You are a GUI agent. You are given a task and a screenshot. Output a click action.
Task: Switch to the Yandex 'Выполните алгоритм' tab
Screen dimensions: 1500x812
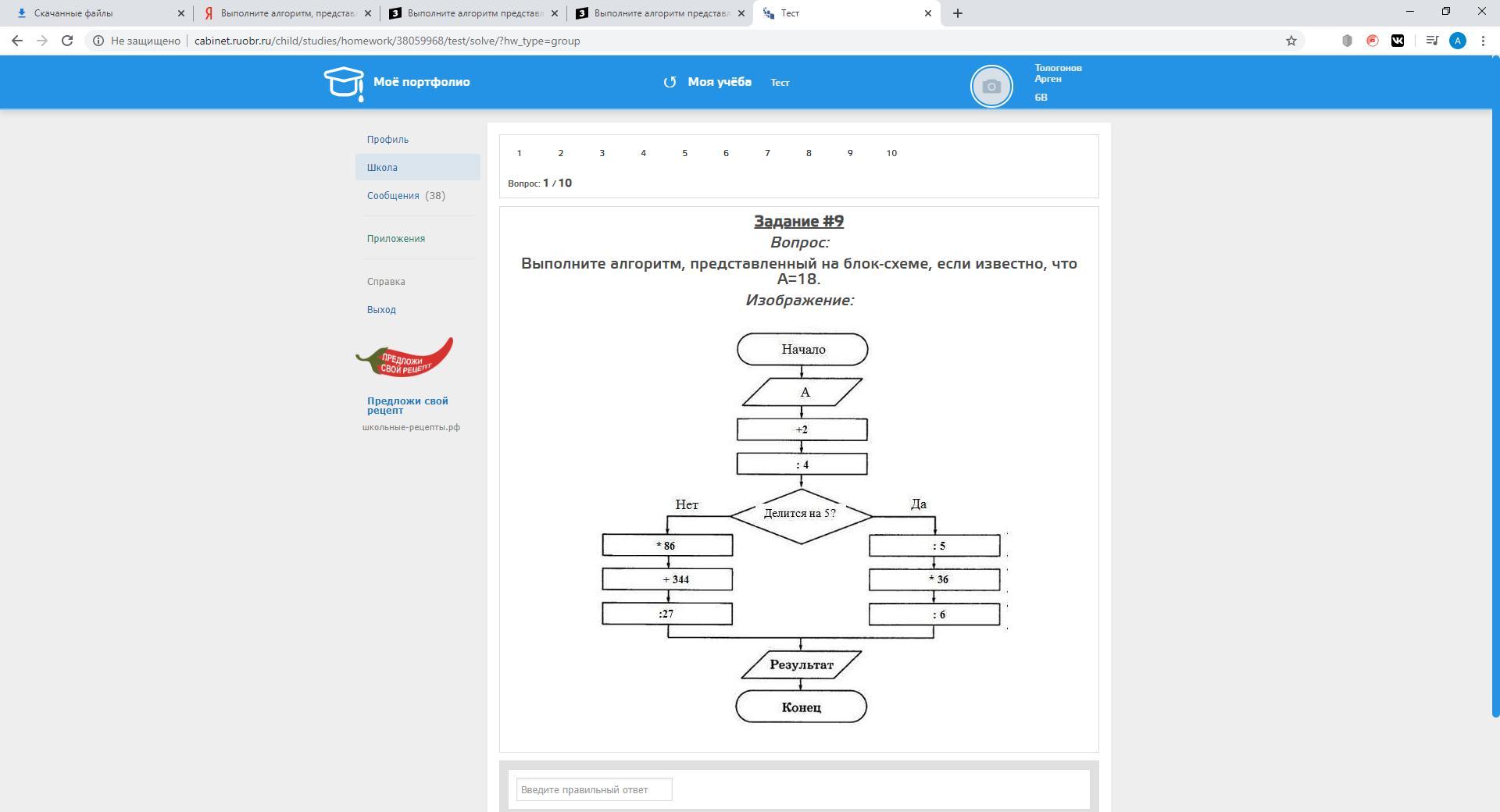(287, 13)
